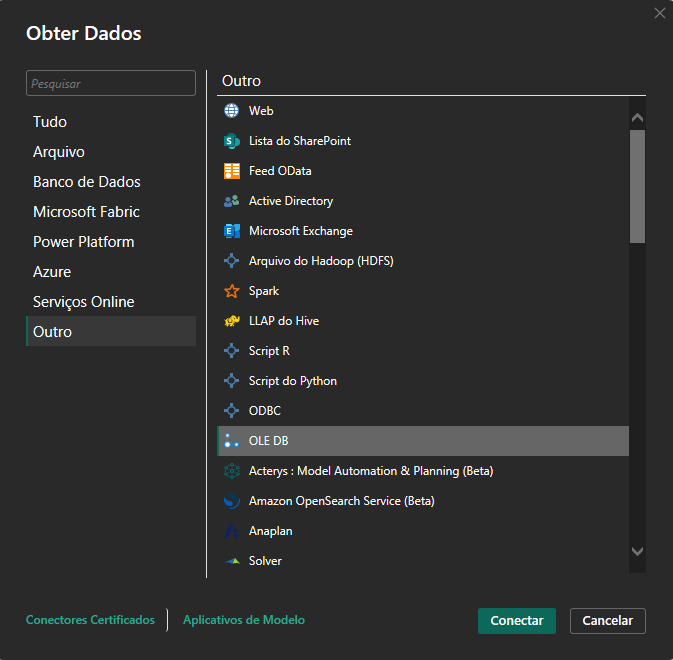Click the connector list scrollbar thumb
Screen dimensions: 673x660
click(637, 187)
